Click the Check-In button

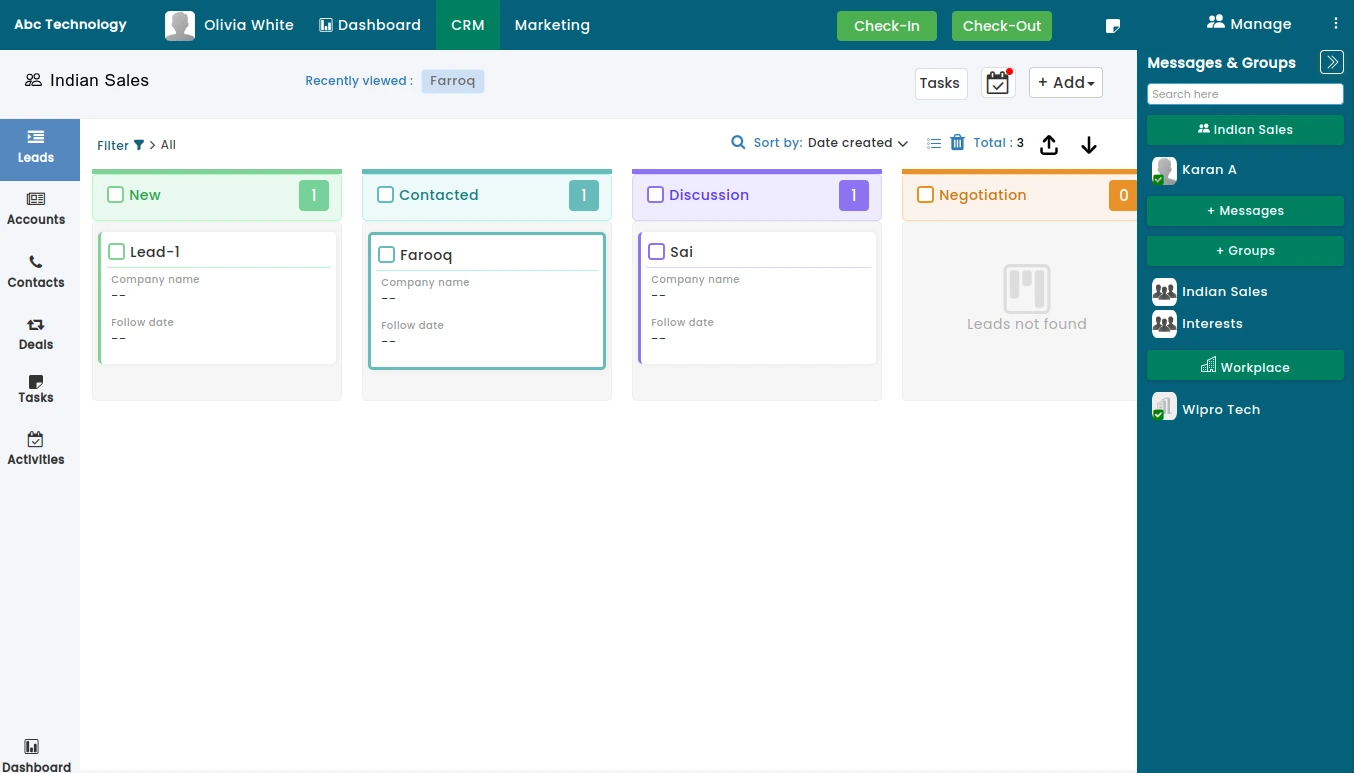(887, 26)
